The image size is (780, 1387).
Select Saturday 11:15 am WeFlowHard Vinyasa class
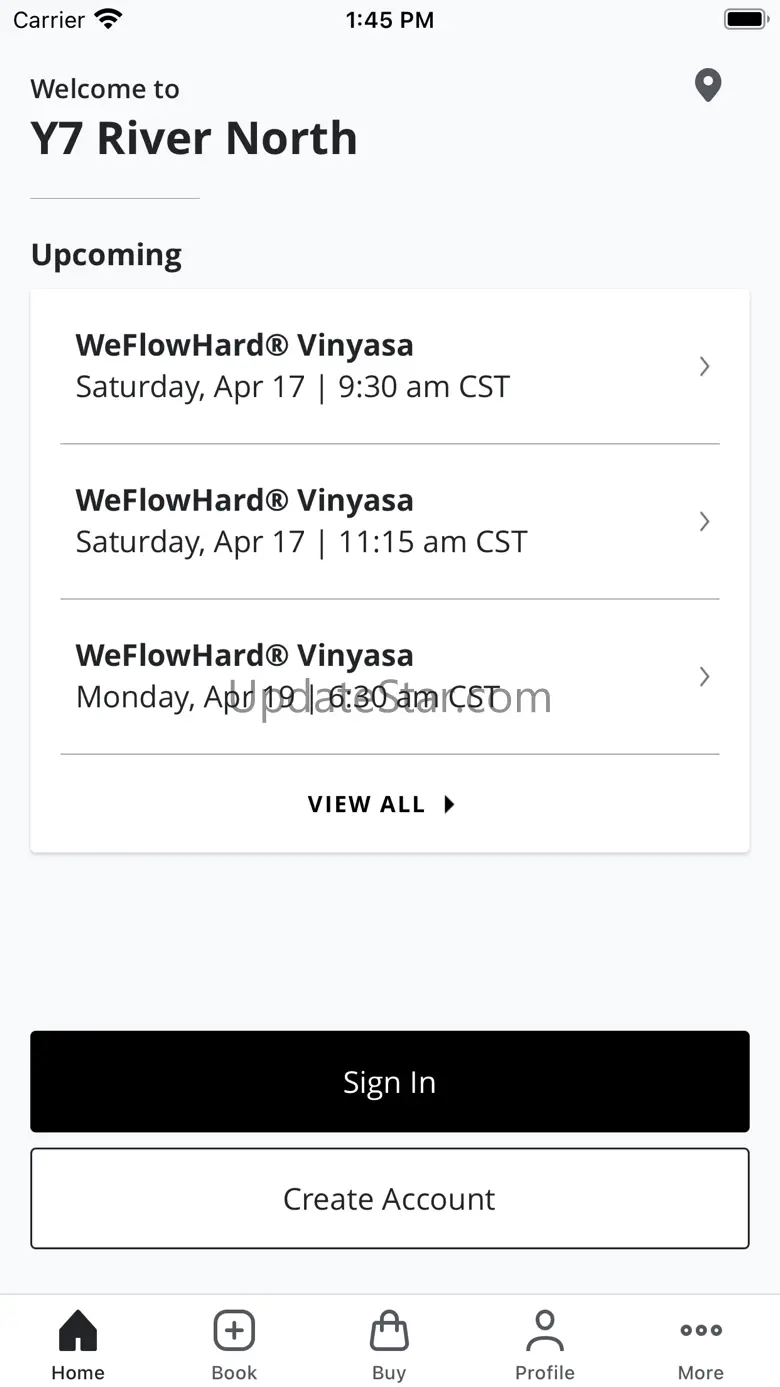pyautogui.click(x=300, y=521)
